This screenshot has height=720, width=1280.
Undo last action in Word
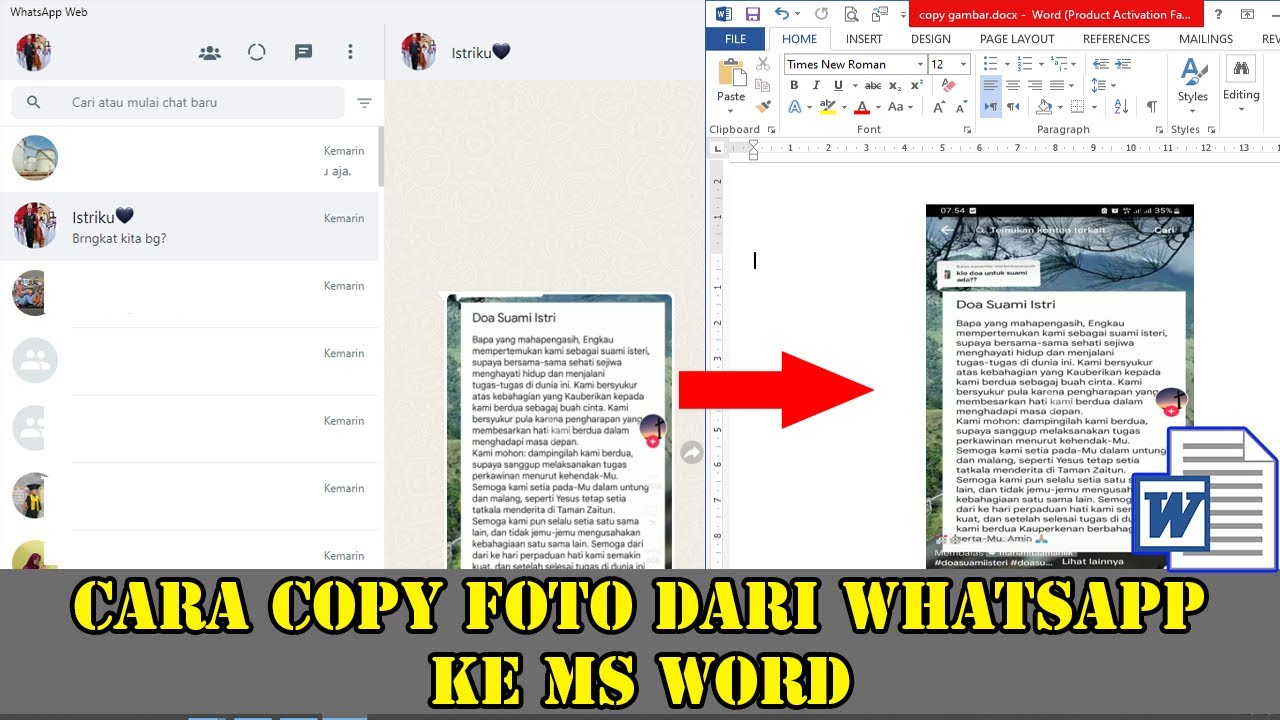[x=782, y=14]
